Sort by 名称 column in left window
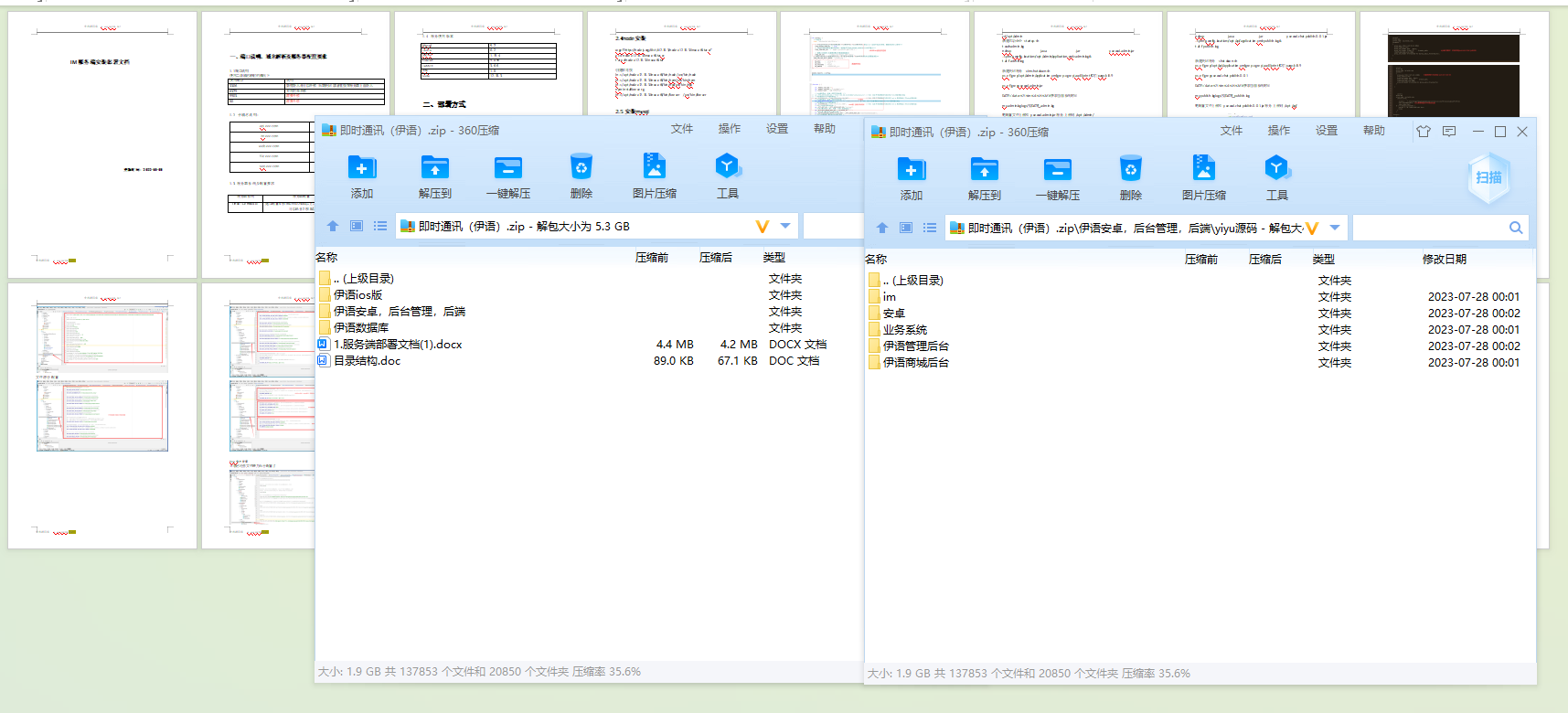 [326, 258]
